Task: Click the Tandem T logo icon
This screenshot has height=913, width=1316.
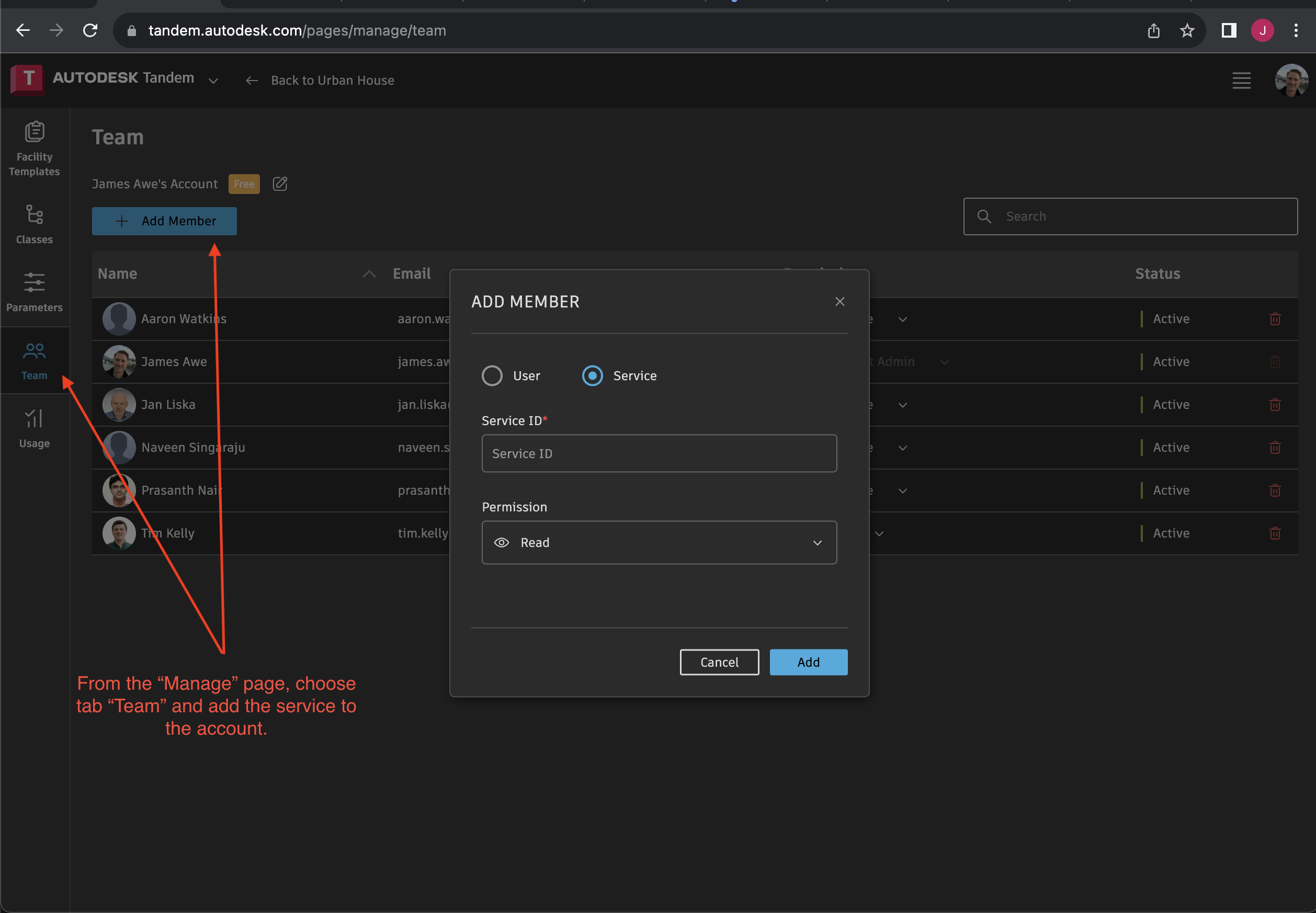Action: [27, 79]
